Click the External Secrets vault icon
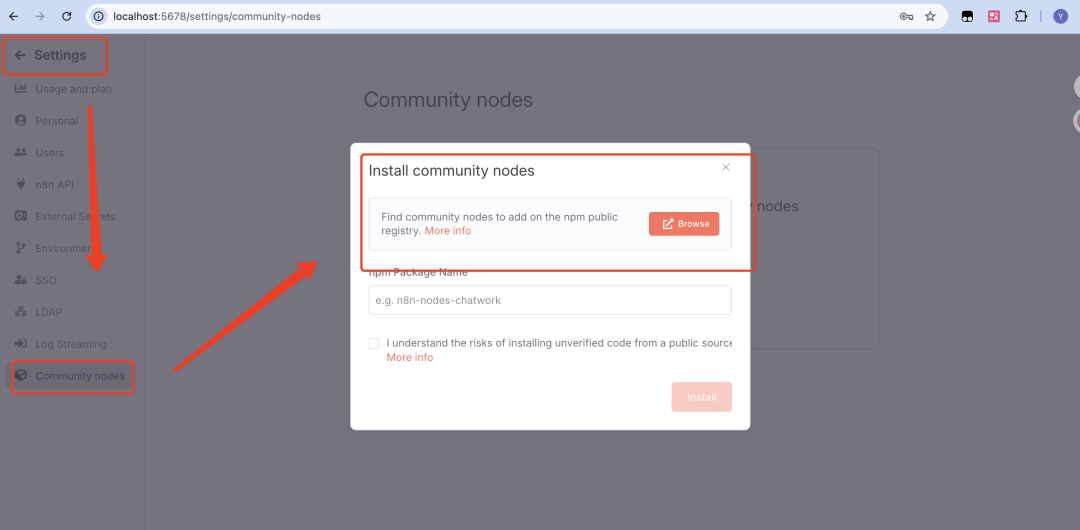 click(21, 216)
